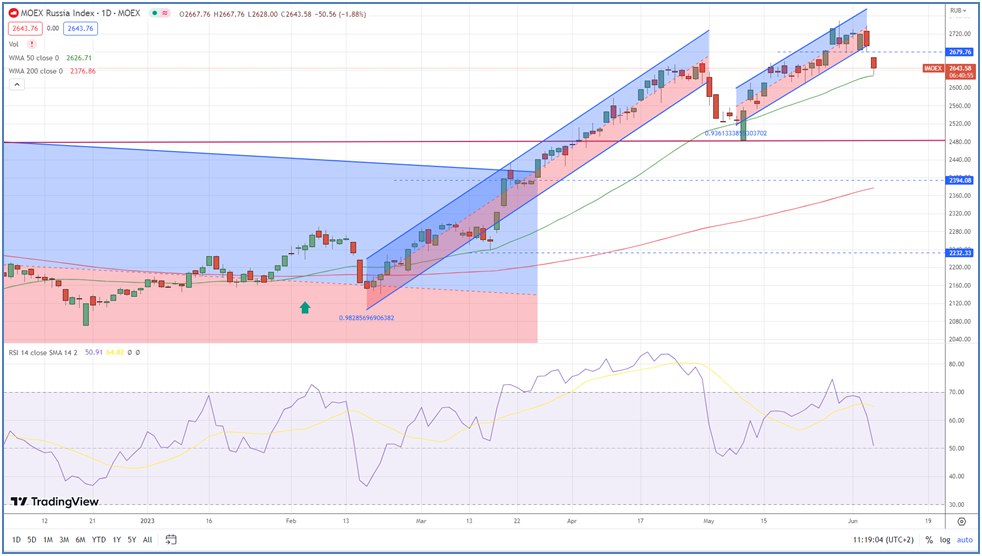Click the blue buy price 2643.76 button

(80, 28)
